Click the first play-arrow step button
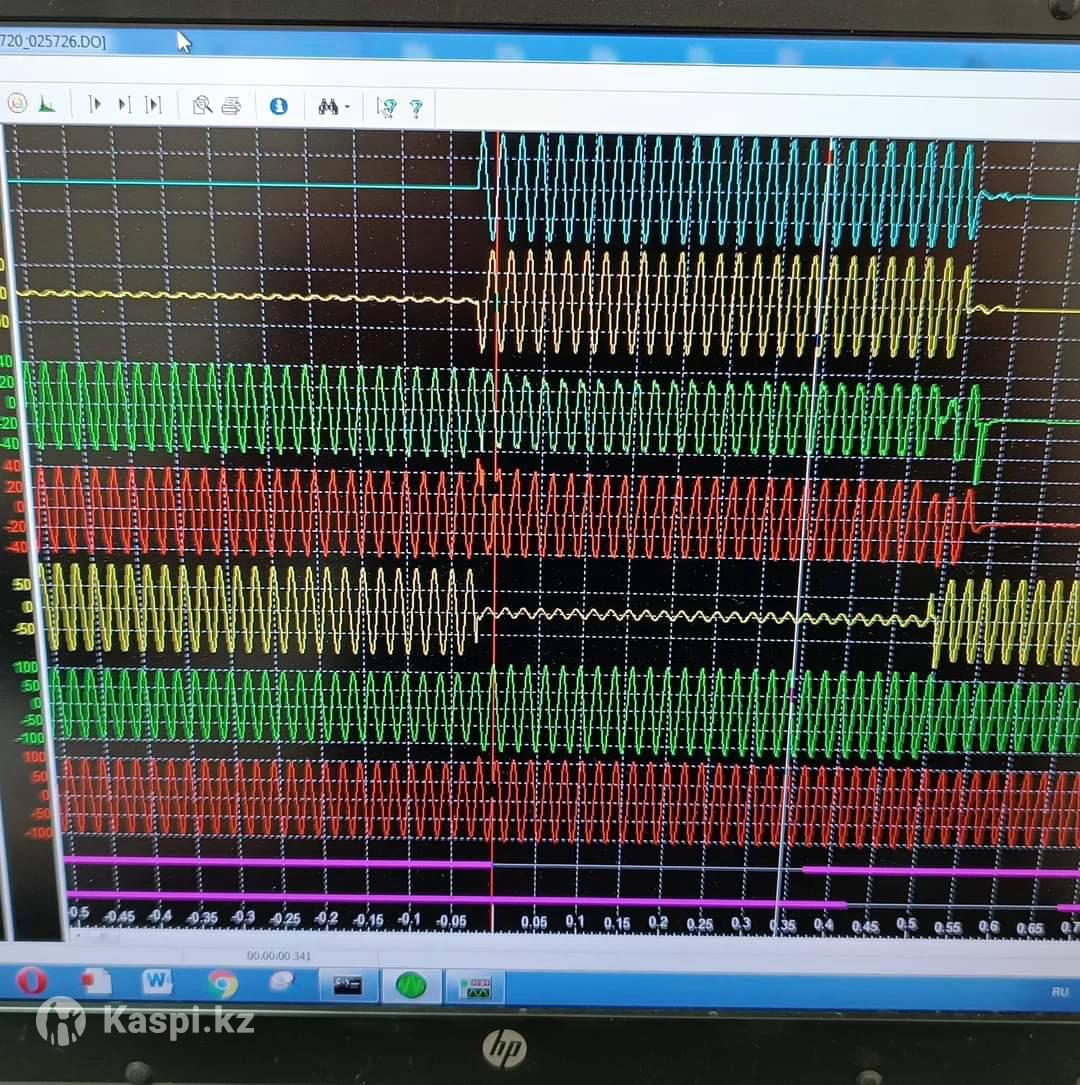 [x=95, y=104]
